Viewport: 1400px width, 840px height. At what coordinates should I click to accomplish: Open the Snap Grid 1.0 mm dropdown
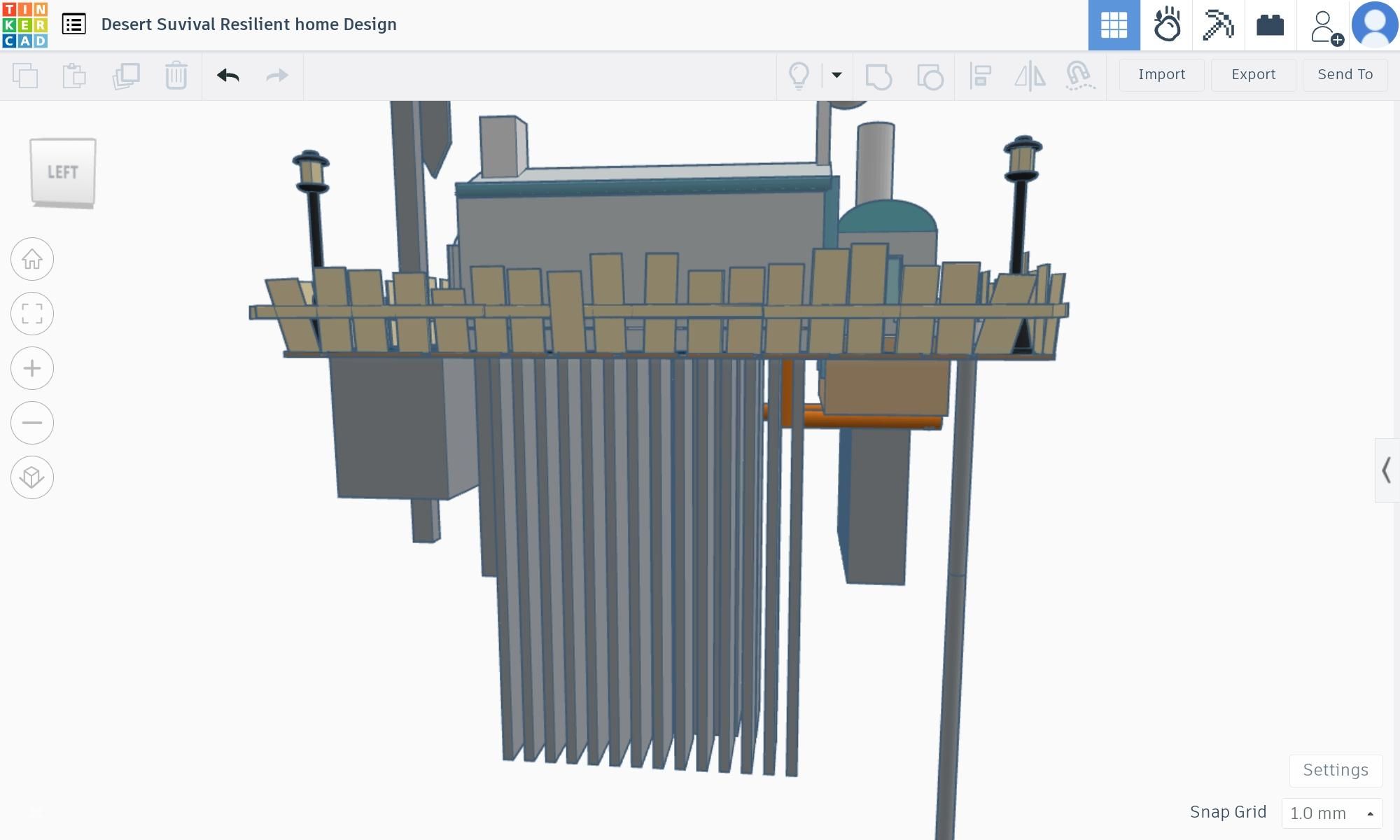click(1331, 813)
